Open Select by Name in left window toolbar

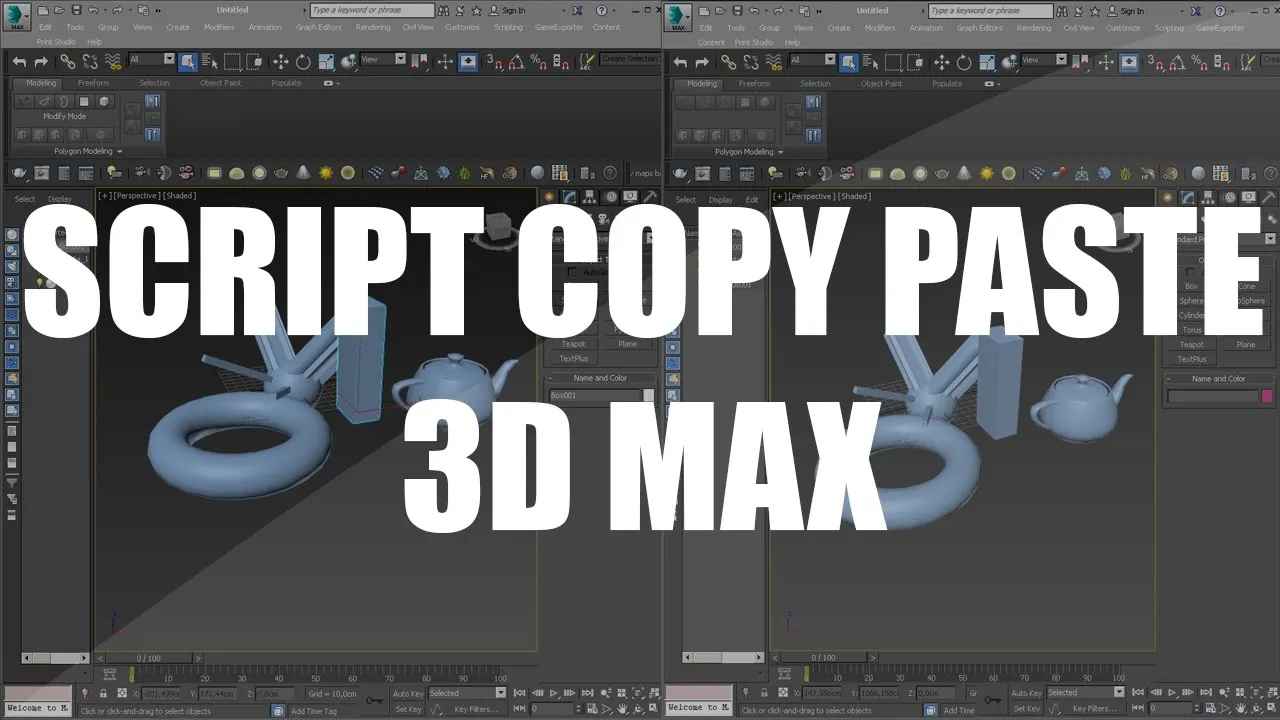(x=210, y=62)
